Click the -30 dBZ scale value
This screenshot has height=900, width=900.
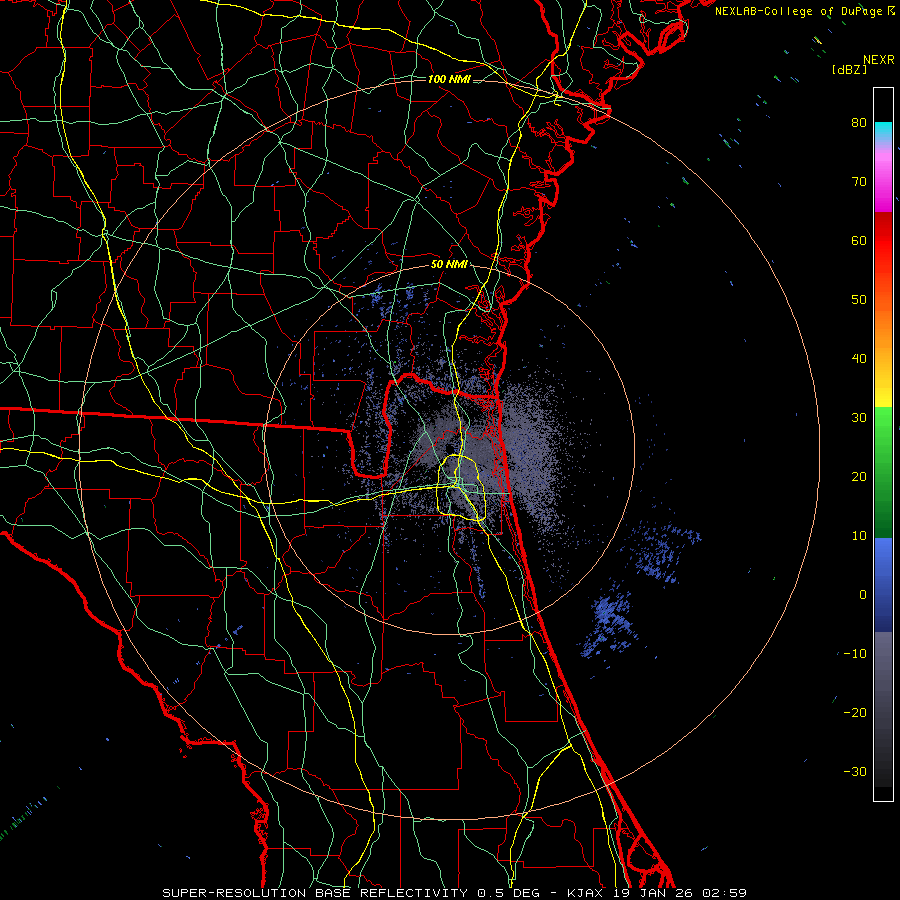[x=855, y=771]
